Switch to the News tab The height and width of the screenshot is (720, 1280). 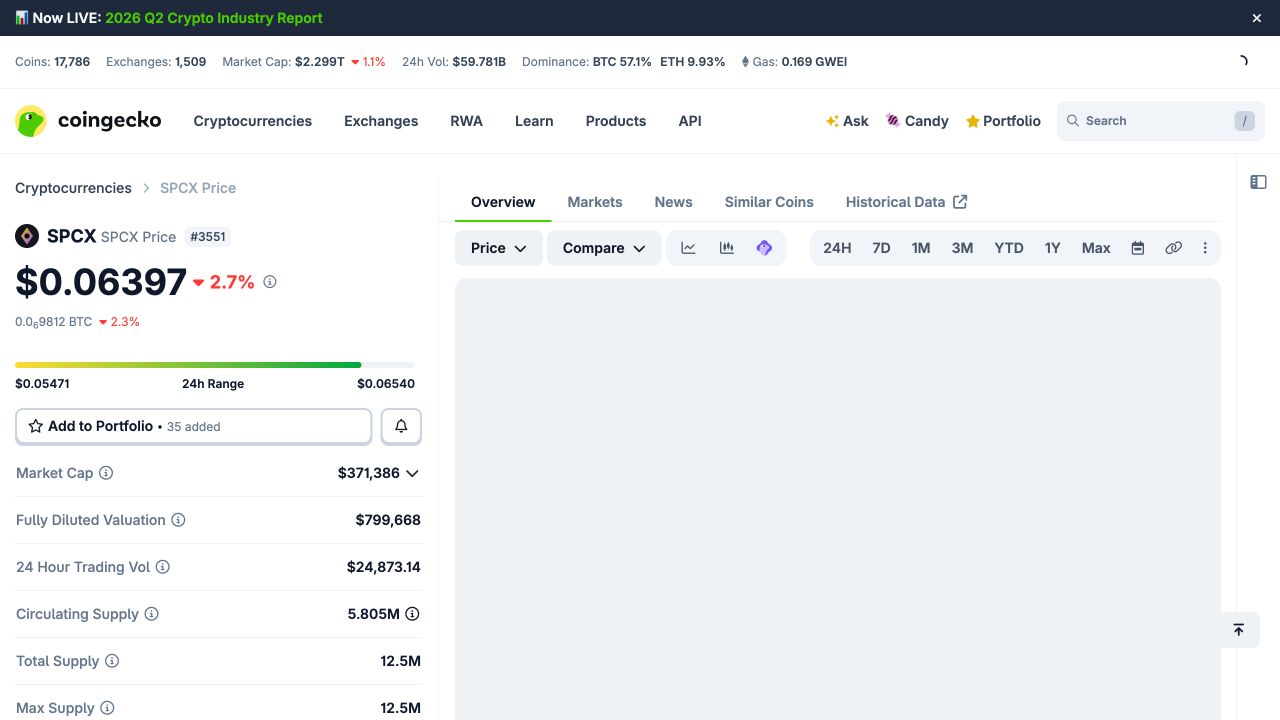tap(674, 202)
